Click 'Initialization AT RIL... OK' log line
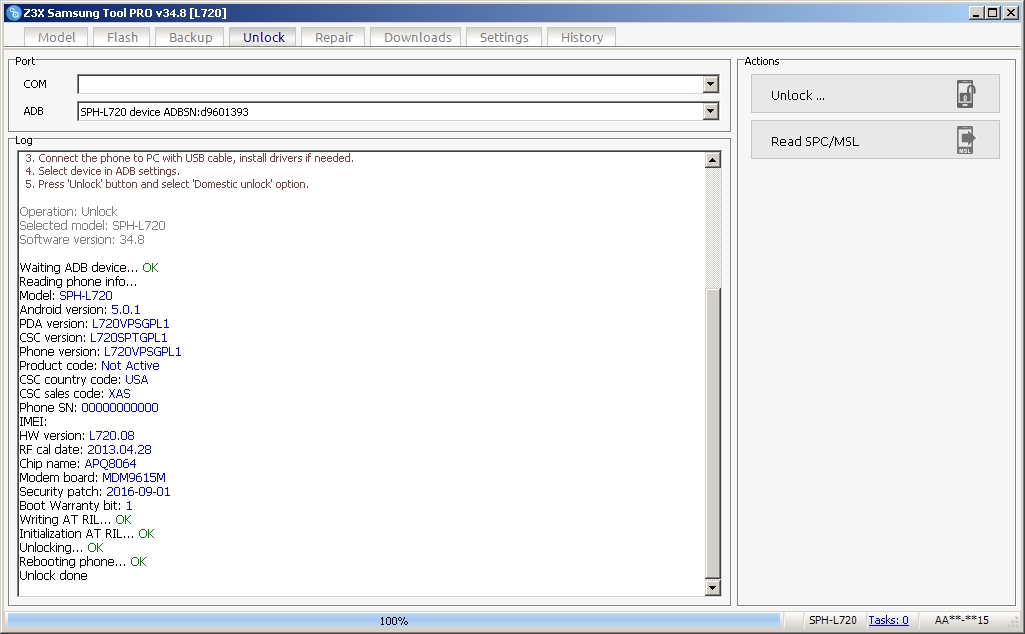The width and height of the screenshot is (1025, 634). pyautogui.click(x=86, y=534)
